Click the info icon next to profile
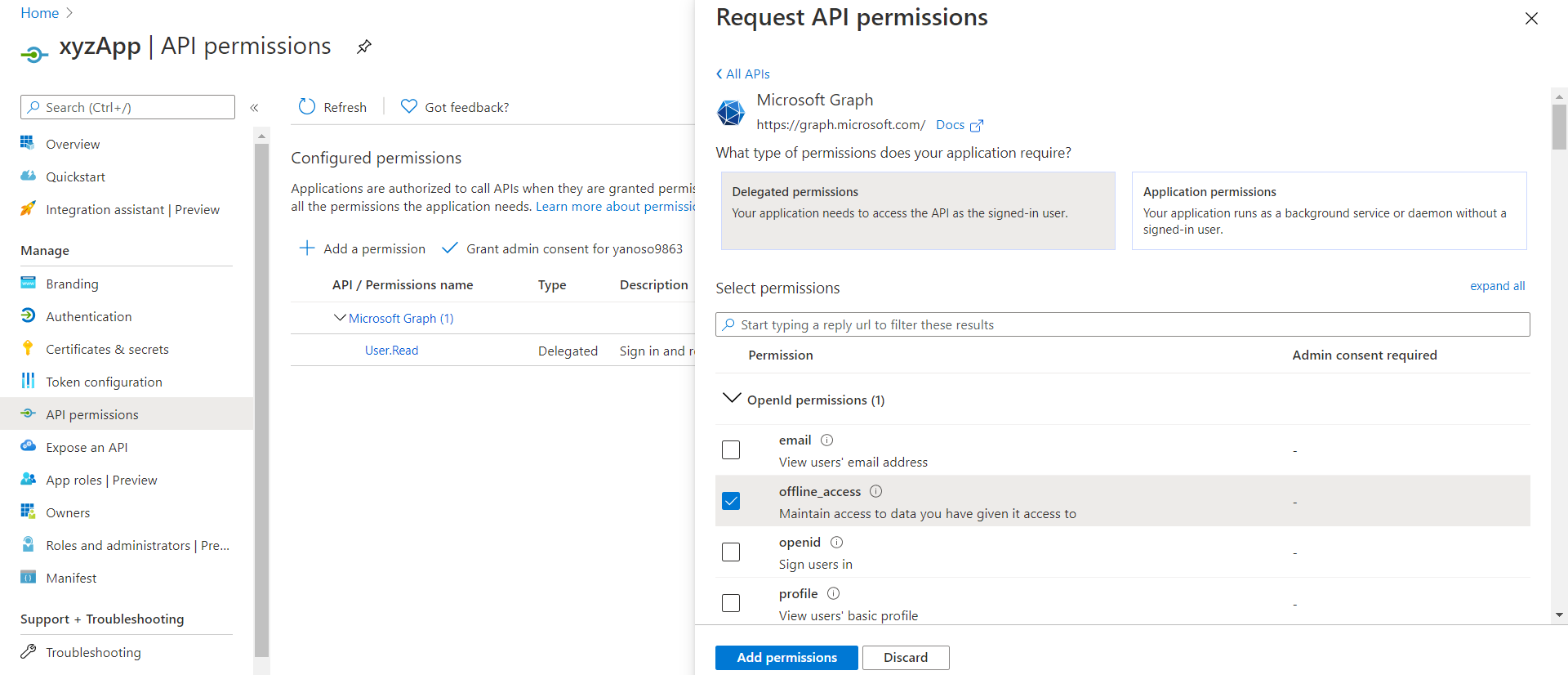 833,593
